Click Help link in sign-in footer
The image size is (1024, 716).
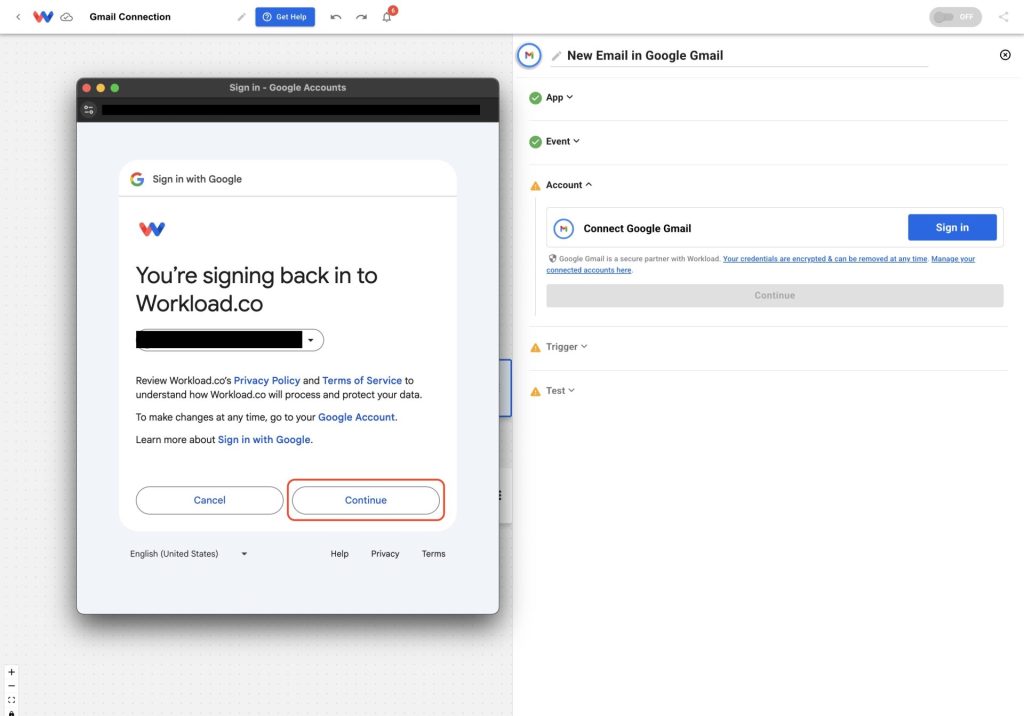(x=340, y=553)
